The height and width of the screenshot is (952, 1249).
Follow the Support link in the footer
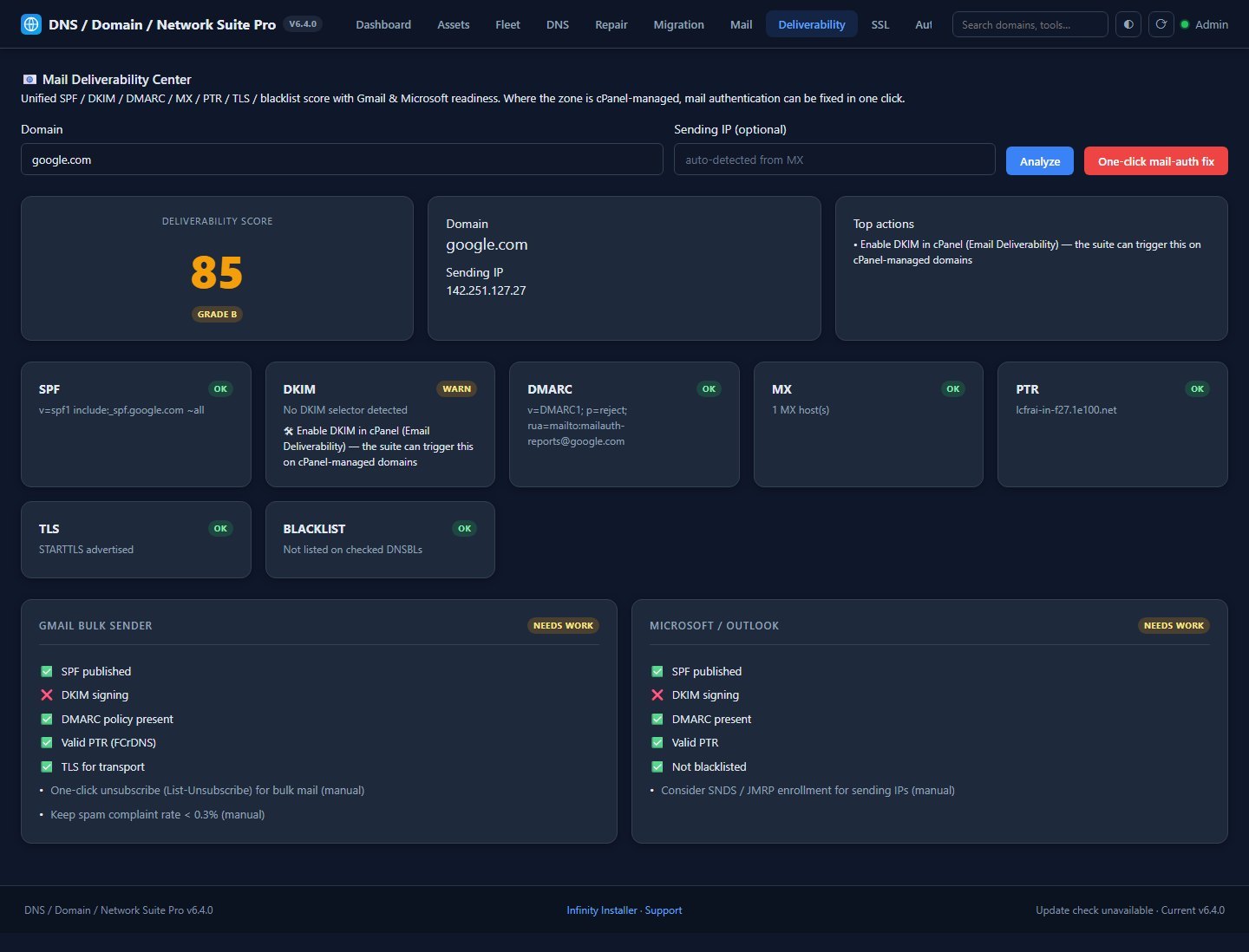pyautogui.click(x=664, y=910)
